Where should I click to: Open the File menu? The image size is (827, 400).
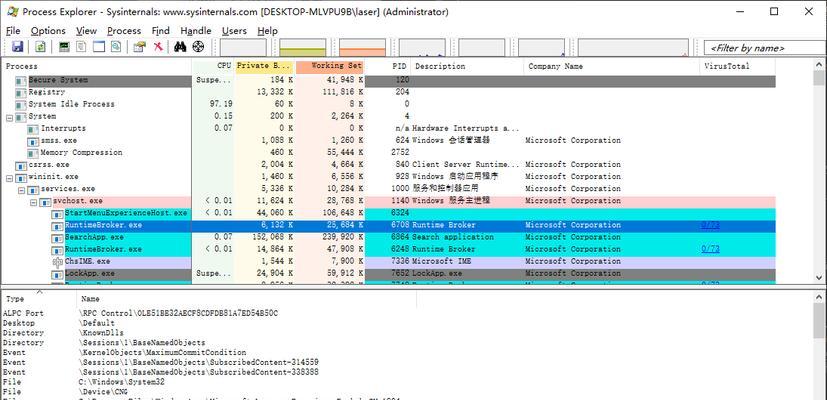click(x=13, y=31)
